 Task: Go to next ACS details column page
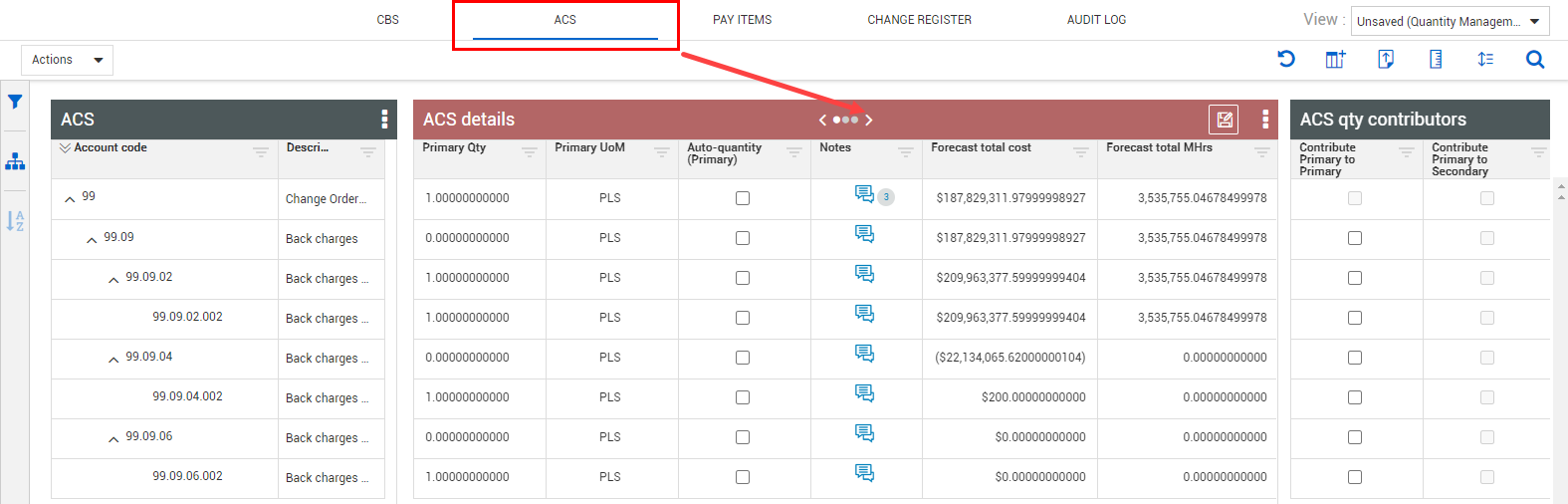869,120
